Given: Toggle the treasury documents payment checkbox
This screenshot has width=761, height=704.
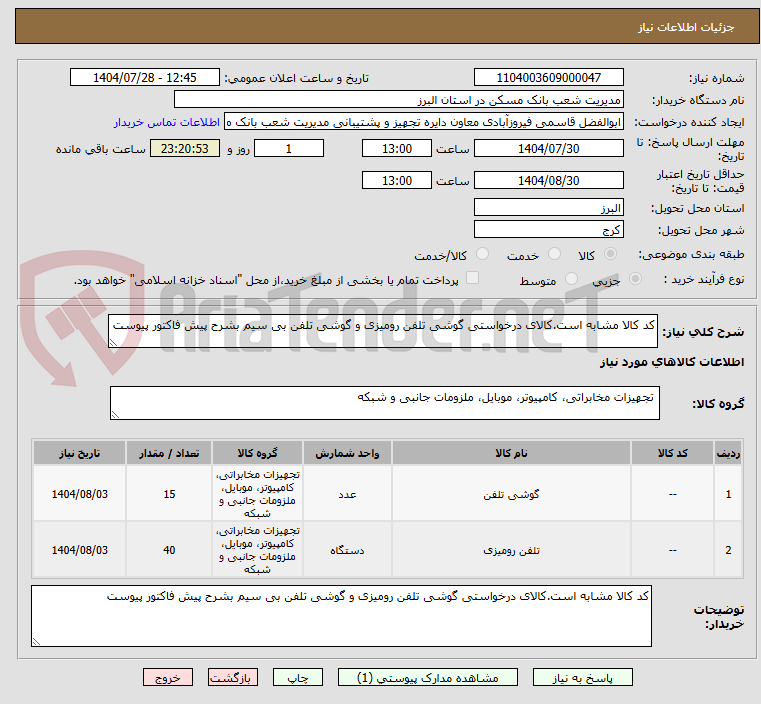Looking at the screenshot, I should tap(474, 279).
